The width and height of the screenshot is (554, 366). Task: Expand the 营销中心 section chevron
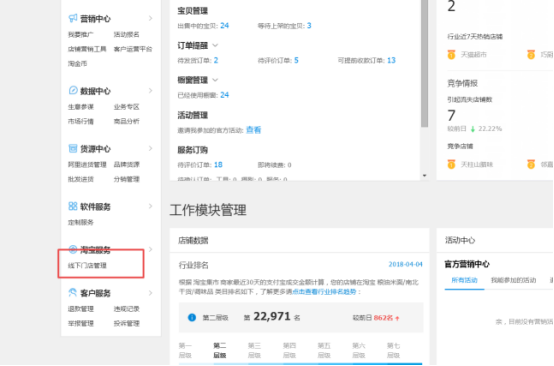(151, 18)
